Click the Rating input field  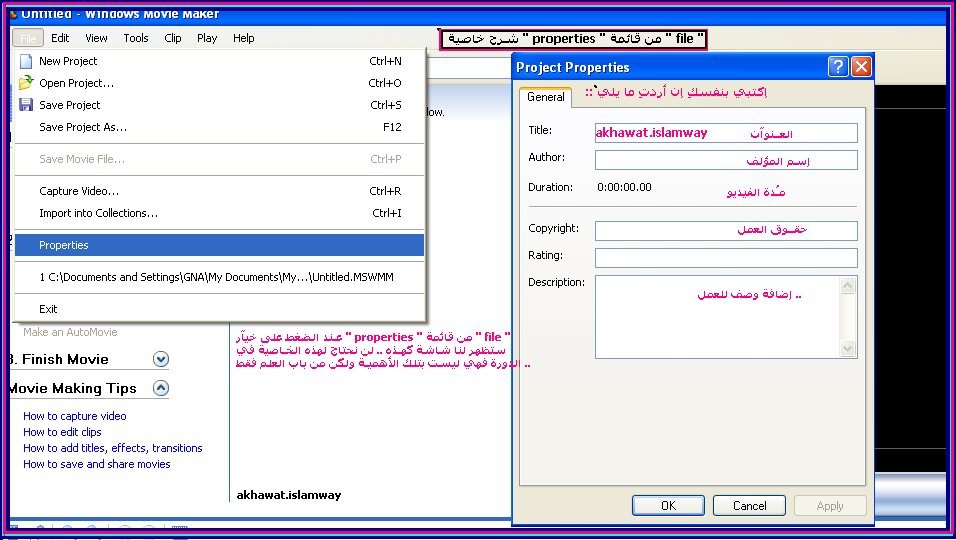[726, 258]
